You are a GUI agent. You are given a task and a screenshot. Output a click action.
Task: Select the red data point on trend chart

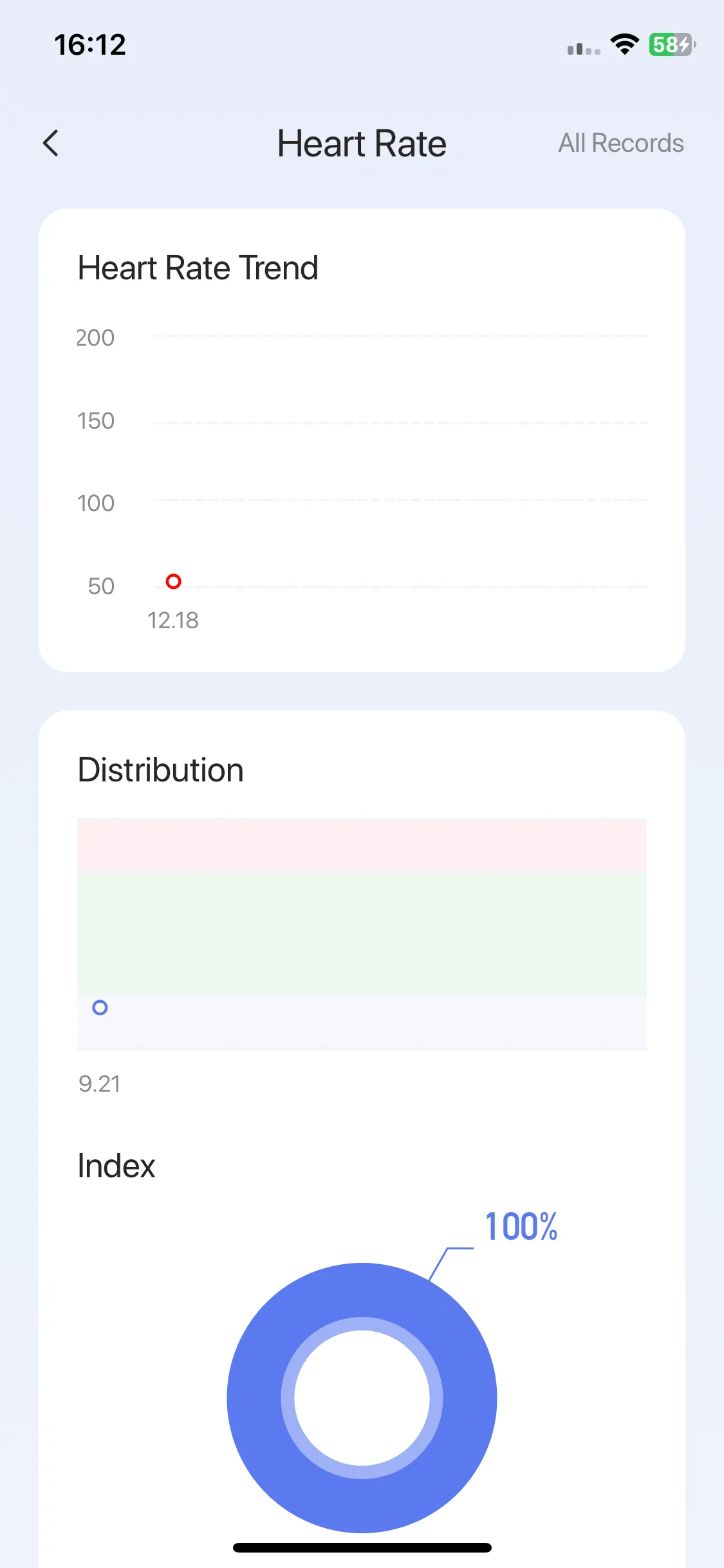173,581
